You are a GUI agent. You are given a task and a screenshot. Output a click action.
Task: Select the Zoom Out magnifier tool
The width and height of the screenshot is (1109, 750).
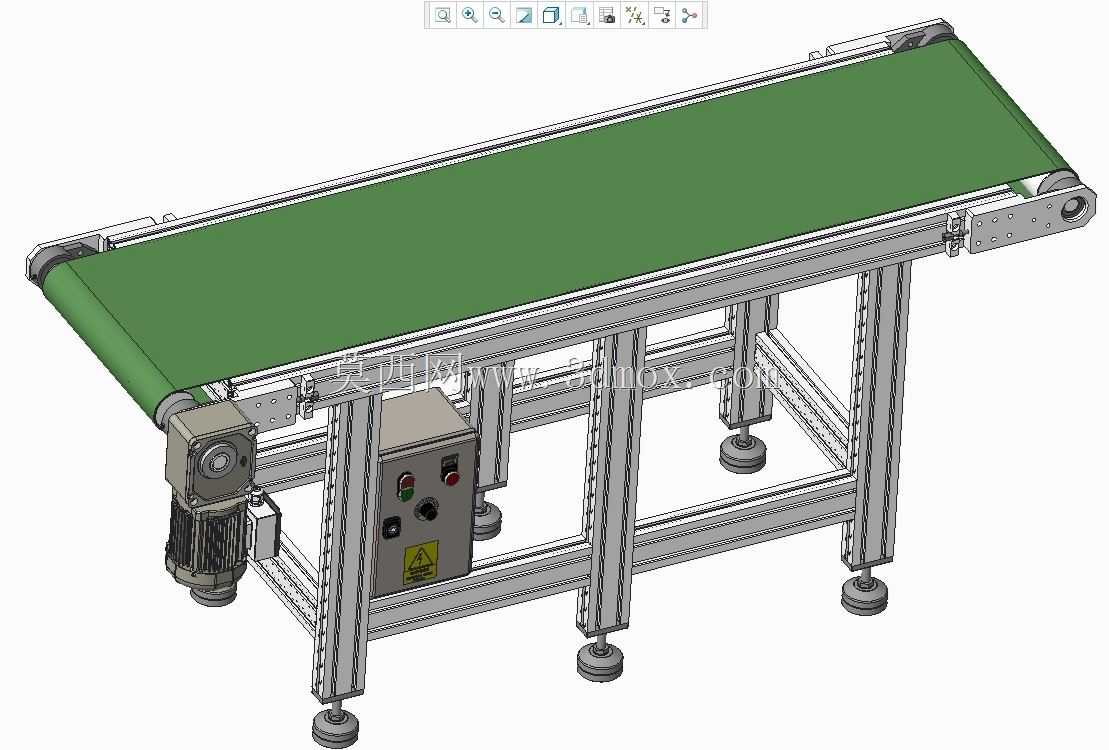[x=497, y=16]
